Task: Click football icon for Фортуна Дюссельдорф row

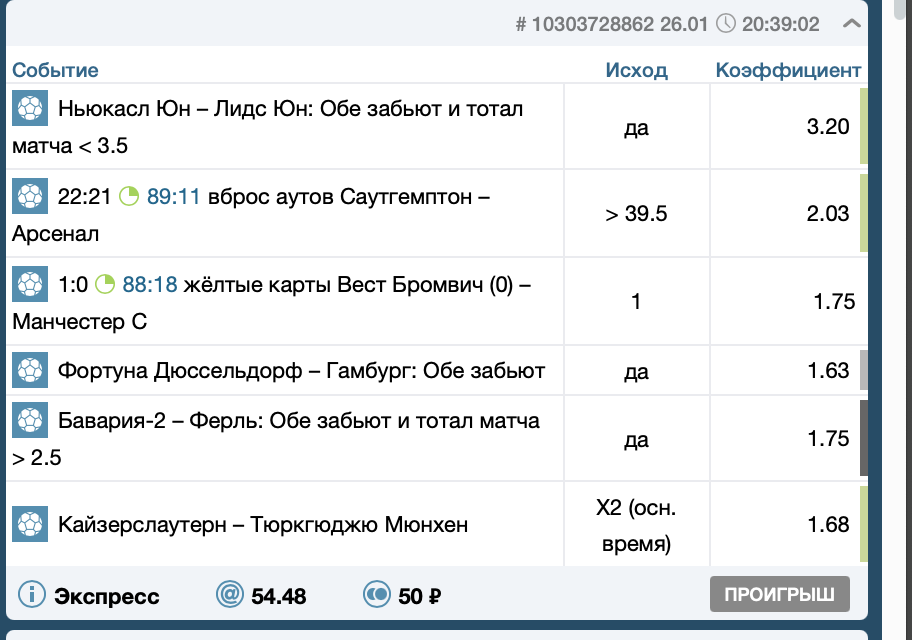Action: [x=30, y=370]
